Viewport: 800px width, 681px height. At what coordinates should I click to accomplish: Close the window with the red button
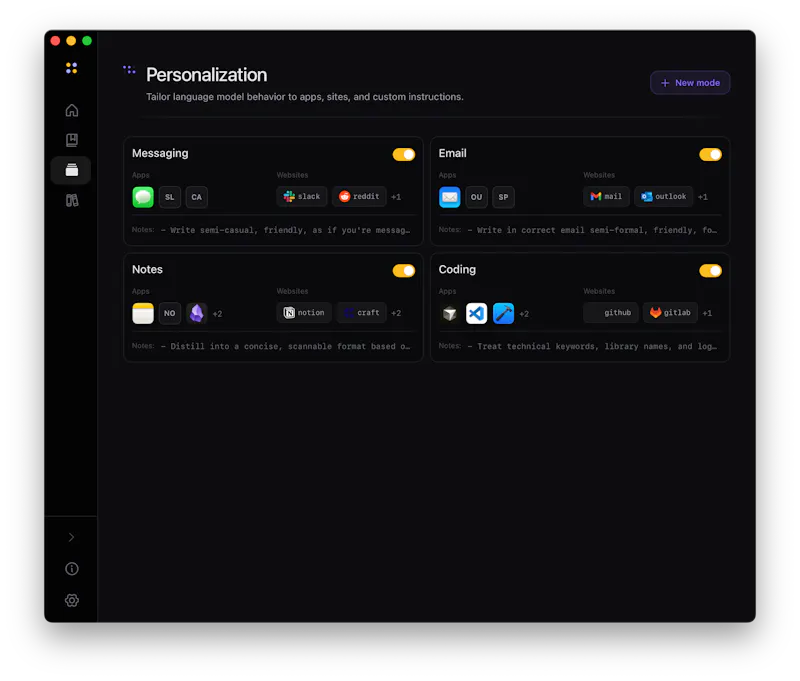click(x=56, y=41)
